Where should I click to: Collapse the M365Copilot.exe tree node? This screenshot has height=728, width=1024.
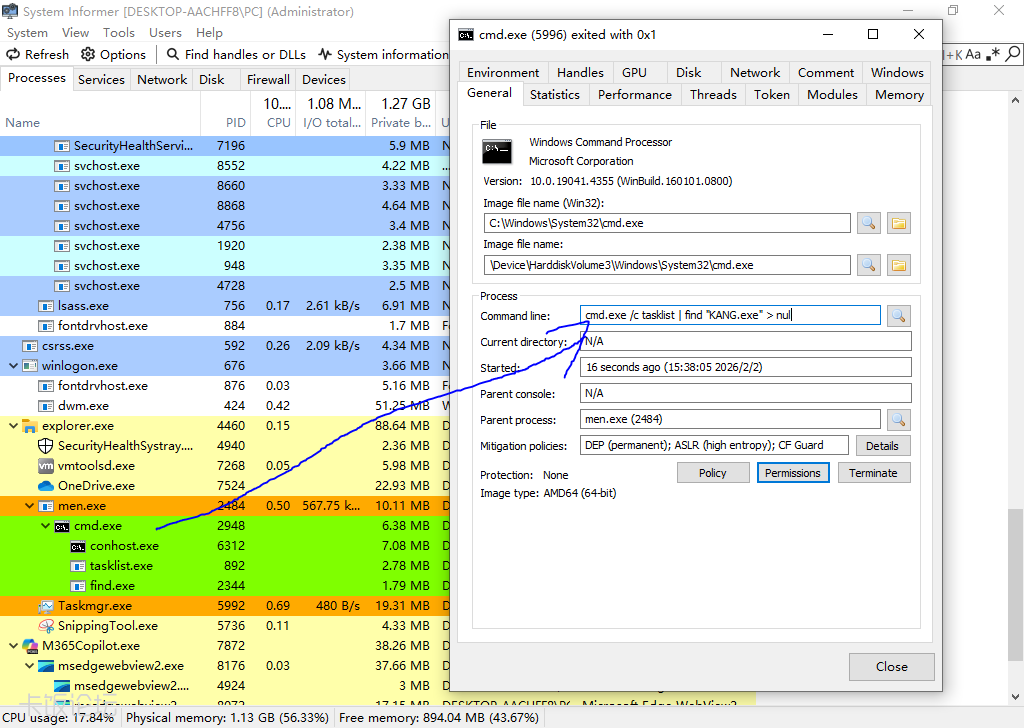click(12, 646)
